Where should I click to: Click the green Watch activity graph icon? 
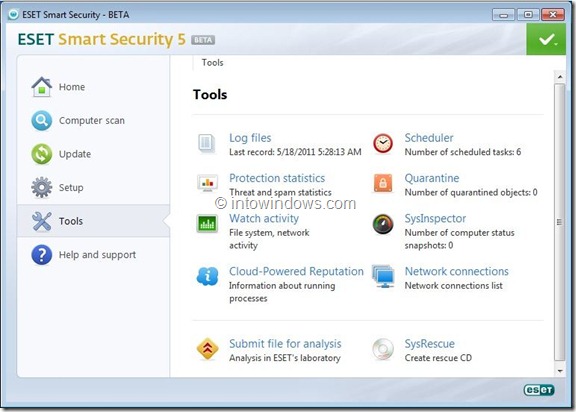pos(207,223)
